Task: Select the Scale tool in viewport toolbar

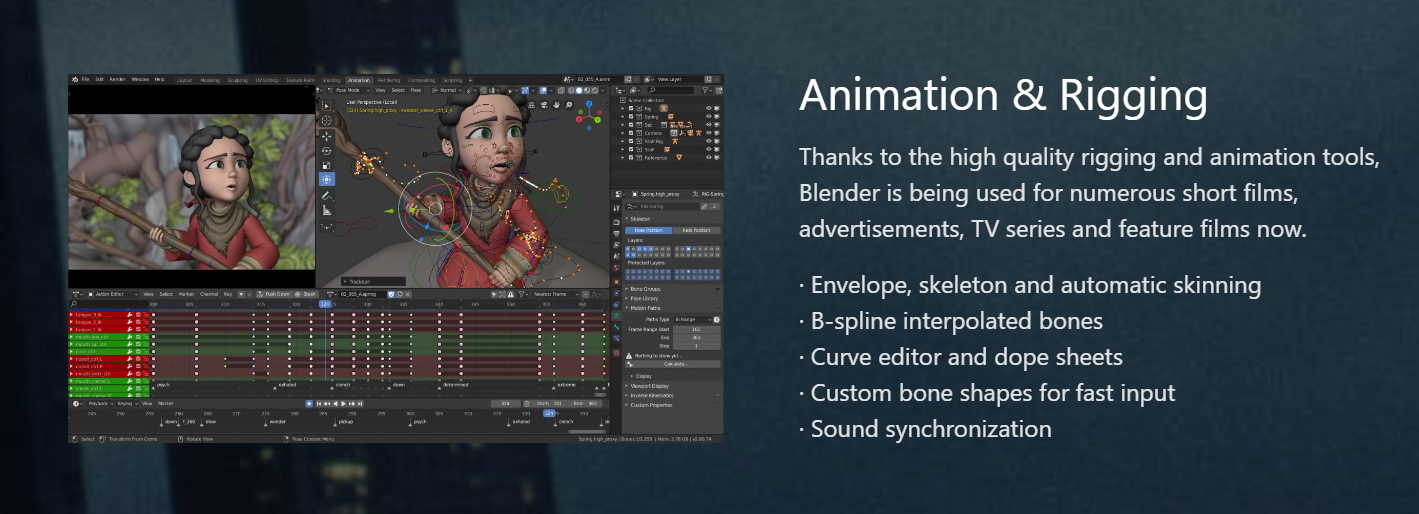Action: [326, 165]
